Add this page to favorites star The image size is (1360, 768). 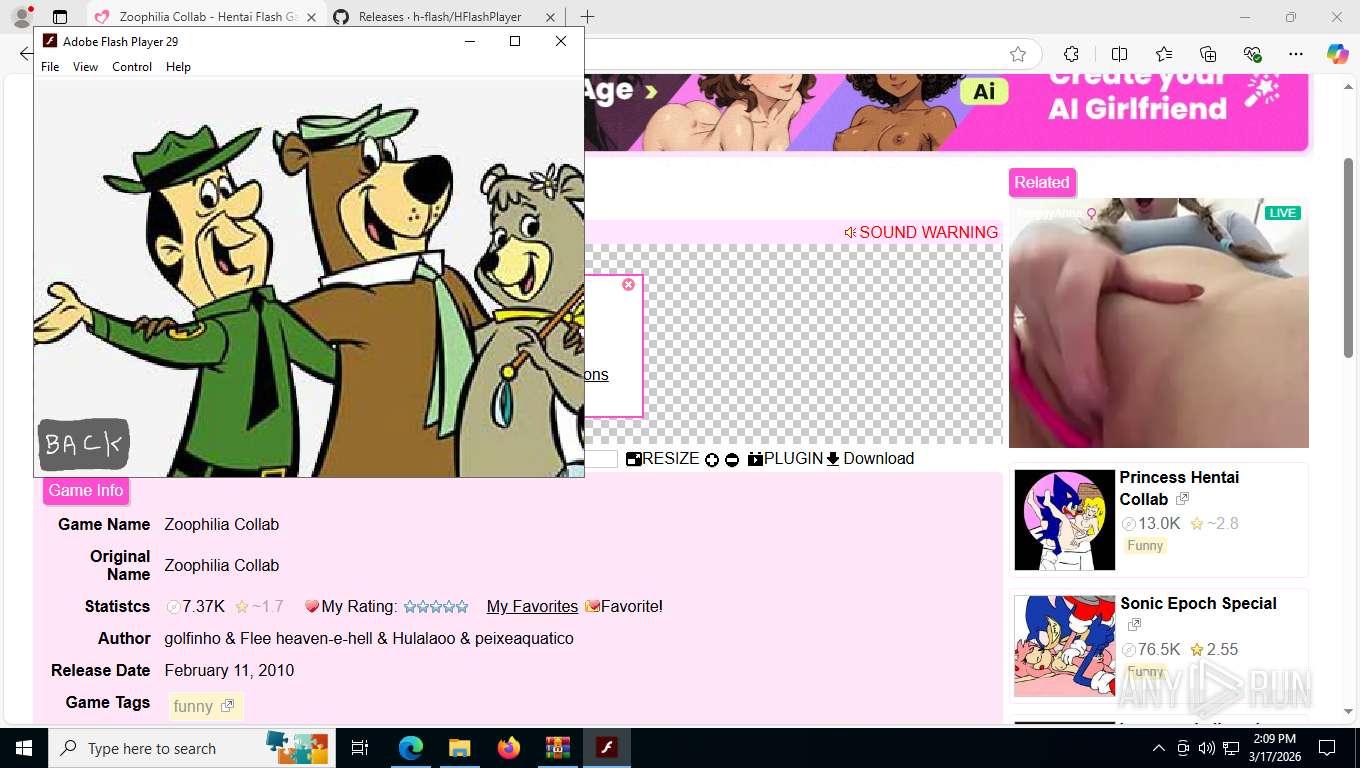click(x=1018, y=54)
